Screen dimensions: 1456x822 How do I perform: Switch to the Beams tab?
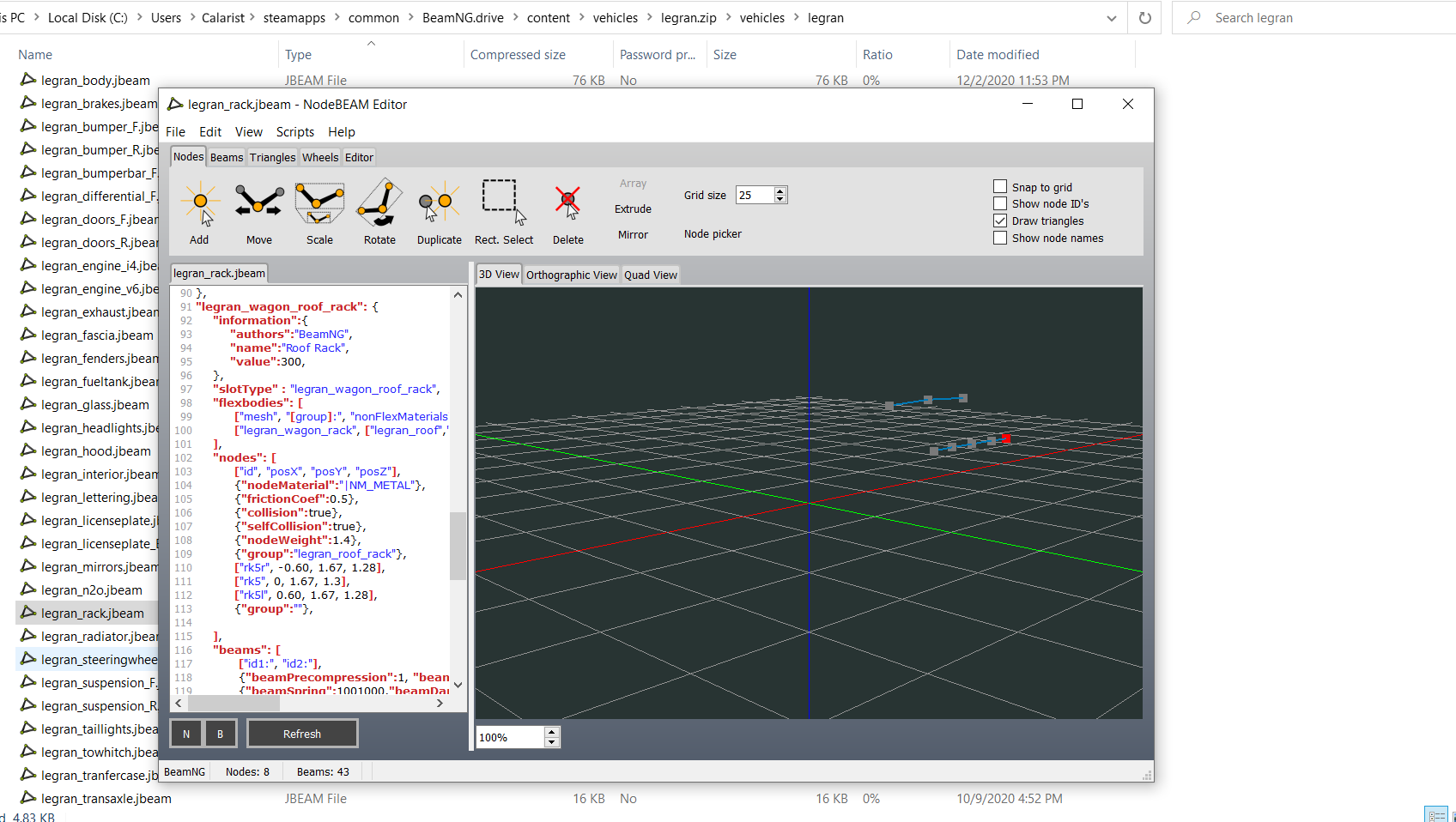coord(227,158)
